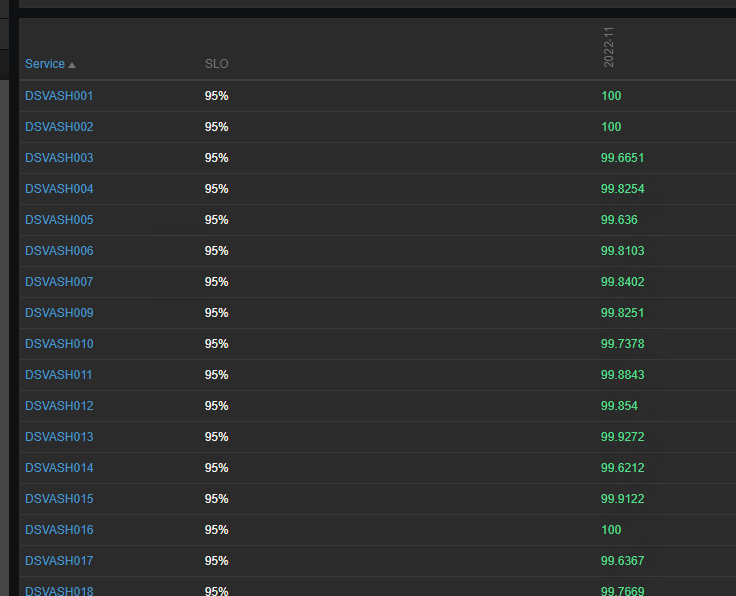The height and width of the screenshot is (596, 736).
Task: Click the ascending sort arrow beside Service
Action: [x=72, y=65]
